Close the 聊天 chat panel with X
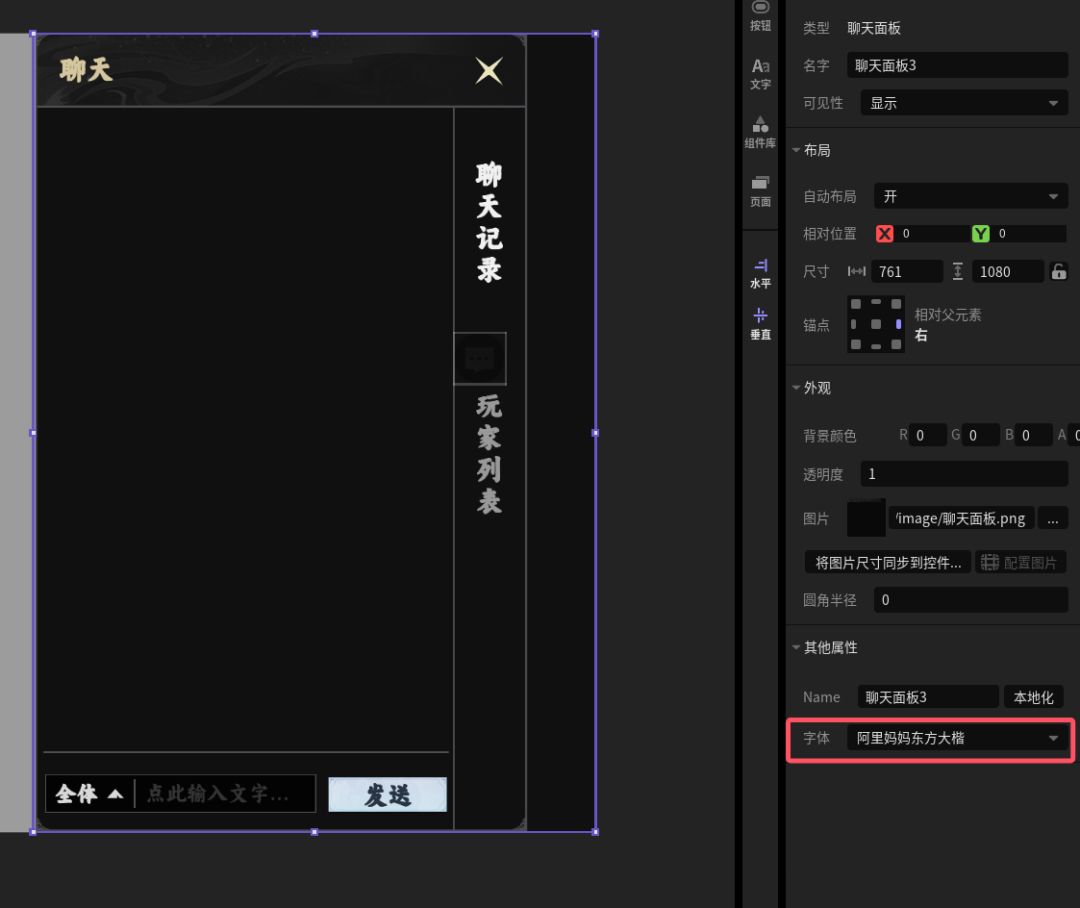This screenshot has height=908, width=1080. pyautogui.click(x=489, y=70)
